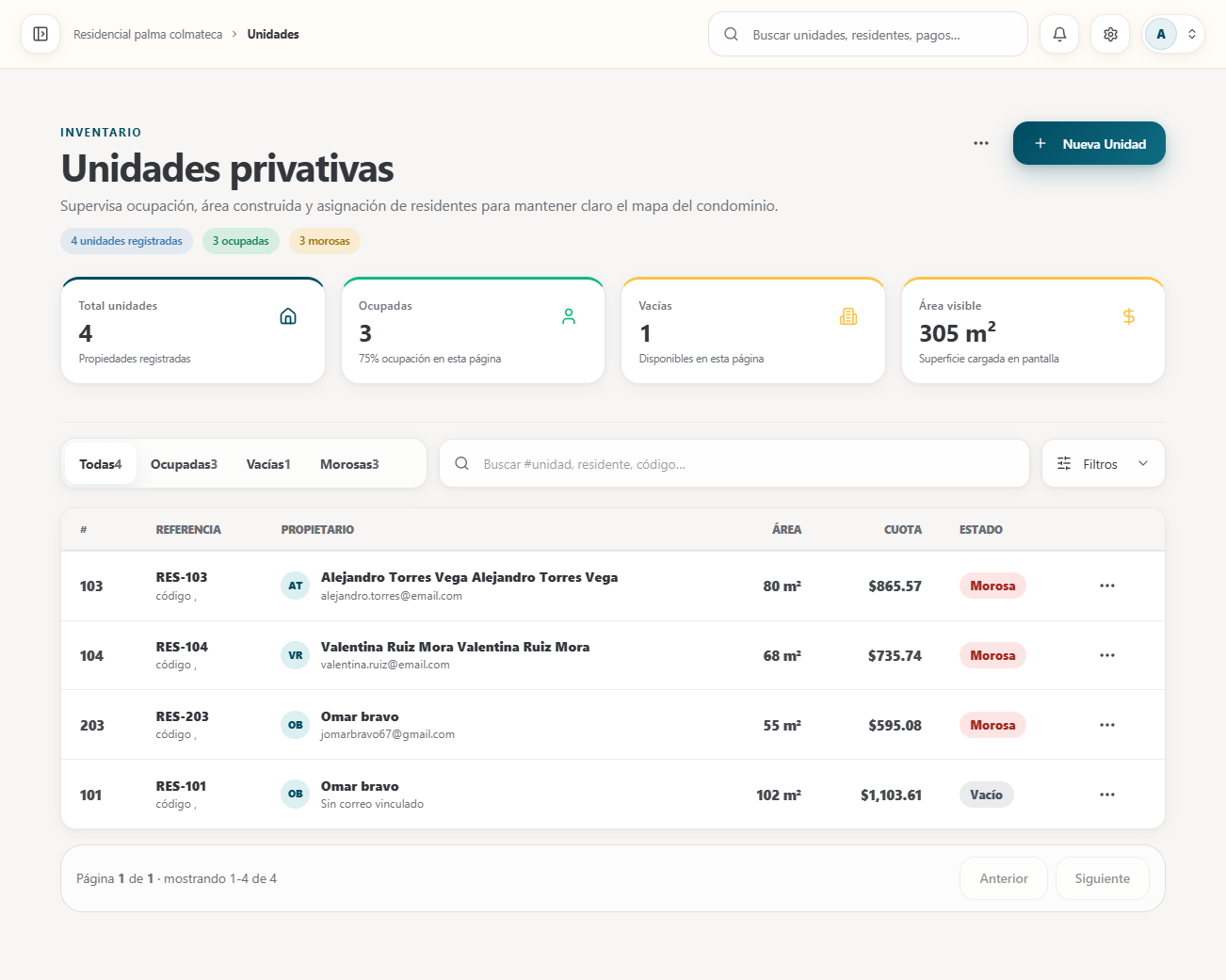This screenshot has width=1226, height=980.
Task: Click email jomarbravo67@gmail.com
Action: tap(387, 734)
